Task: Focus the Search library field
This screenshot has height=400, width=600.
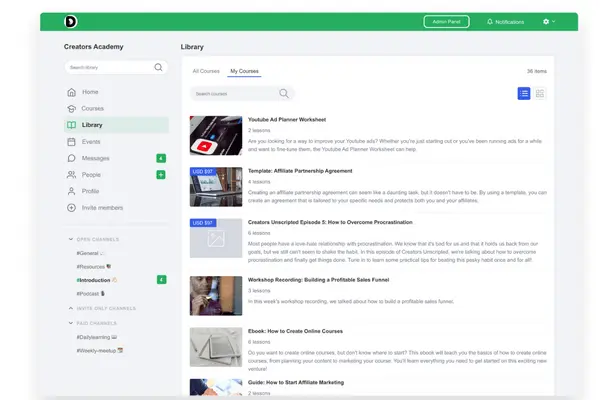Action: [116, 67]
